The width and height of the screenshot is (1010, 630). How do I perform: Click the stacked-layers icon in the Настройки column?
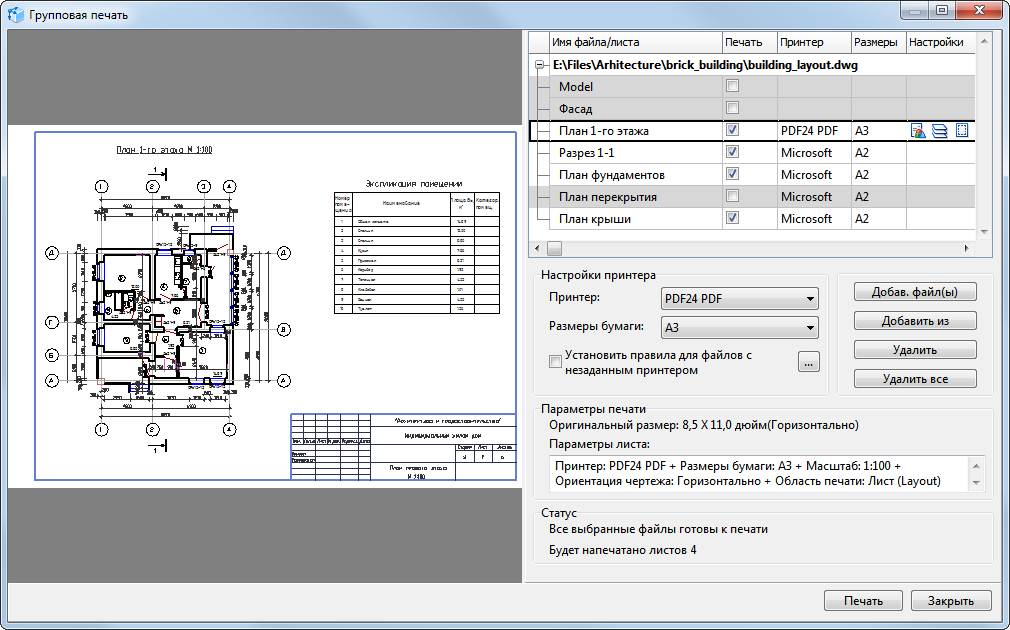click(x=940, y=131)
